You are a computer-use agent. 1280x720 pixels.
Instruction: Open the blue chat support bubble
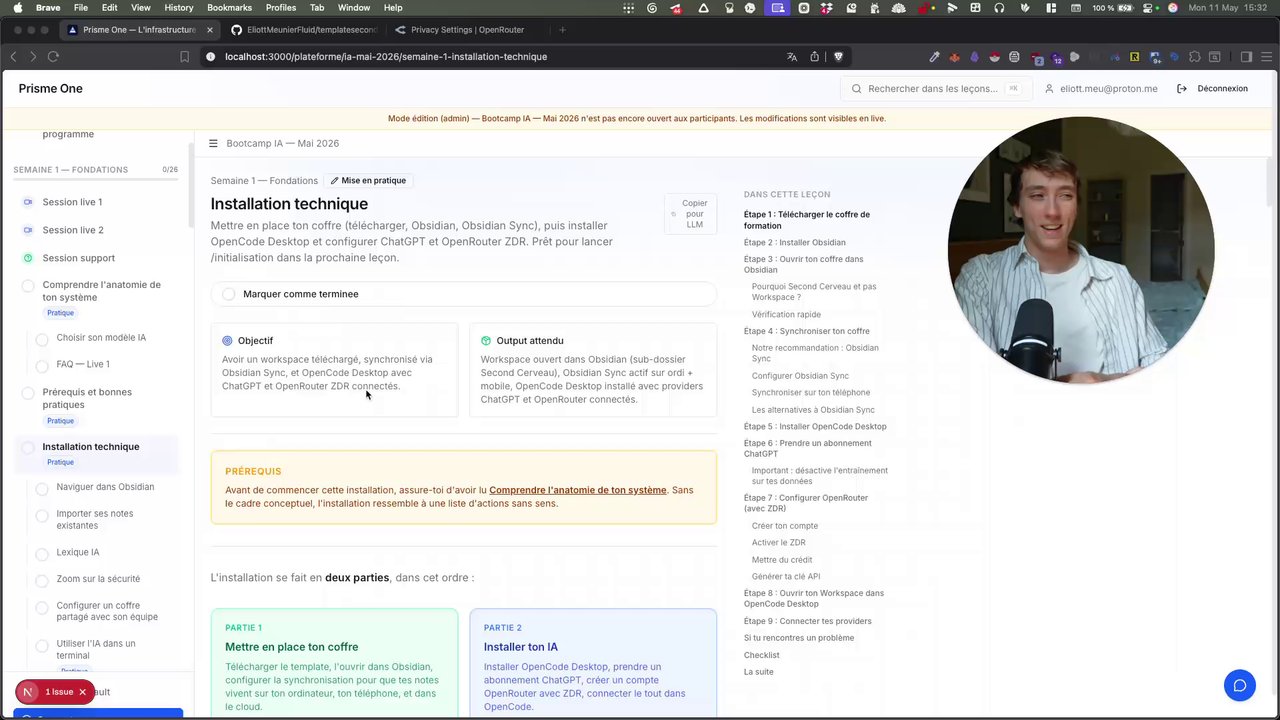click(1239, 685)
